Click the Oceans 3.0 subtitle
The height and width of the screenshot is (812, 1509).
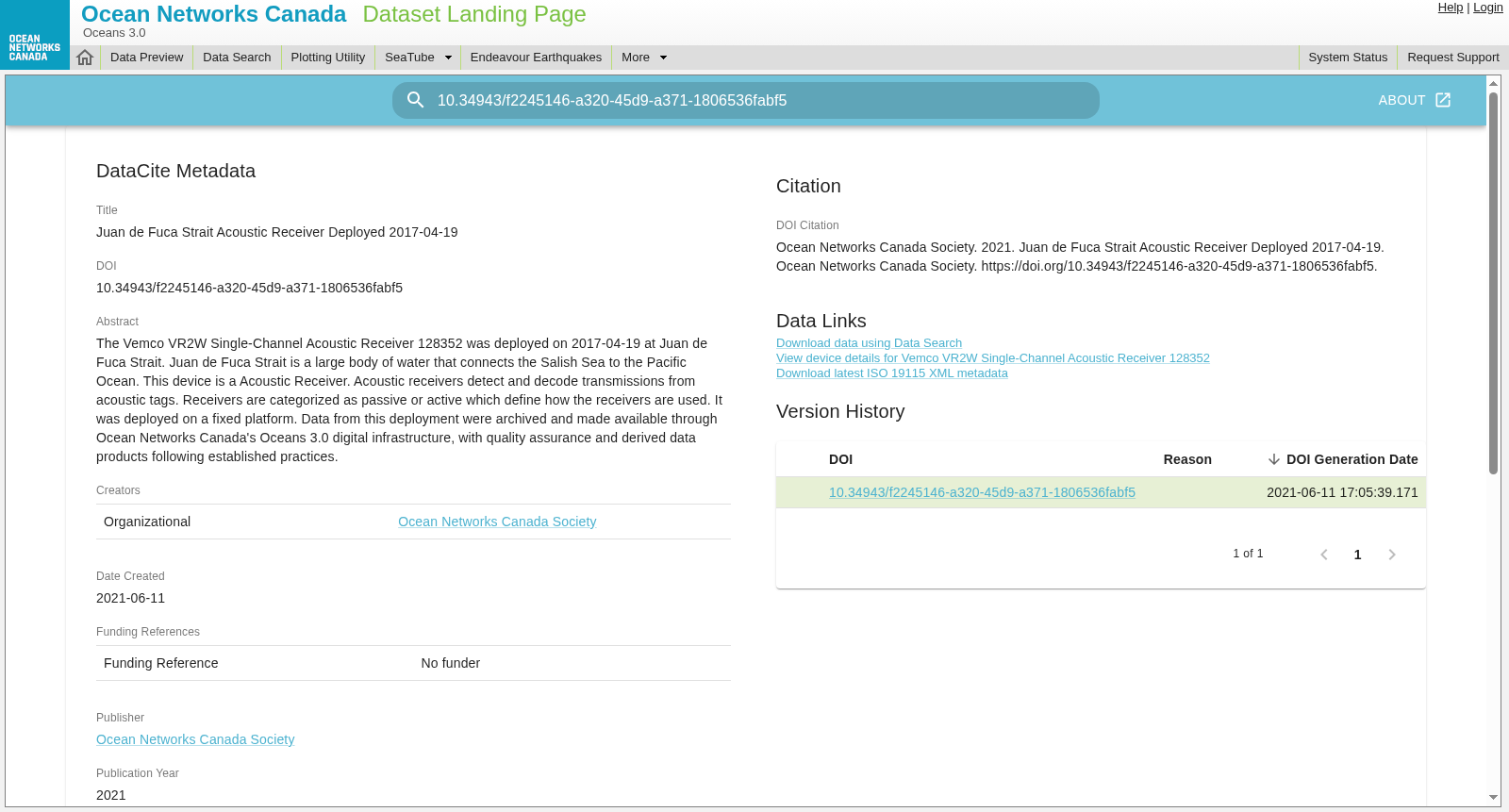[x=114, y=33]
